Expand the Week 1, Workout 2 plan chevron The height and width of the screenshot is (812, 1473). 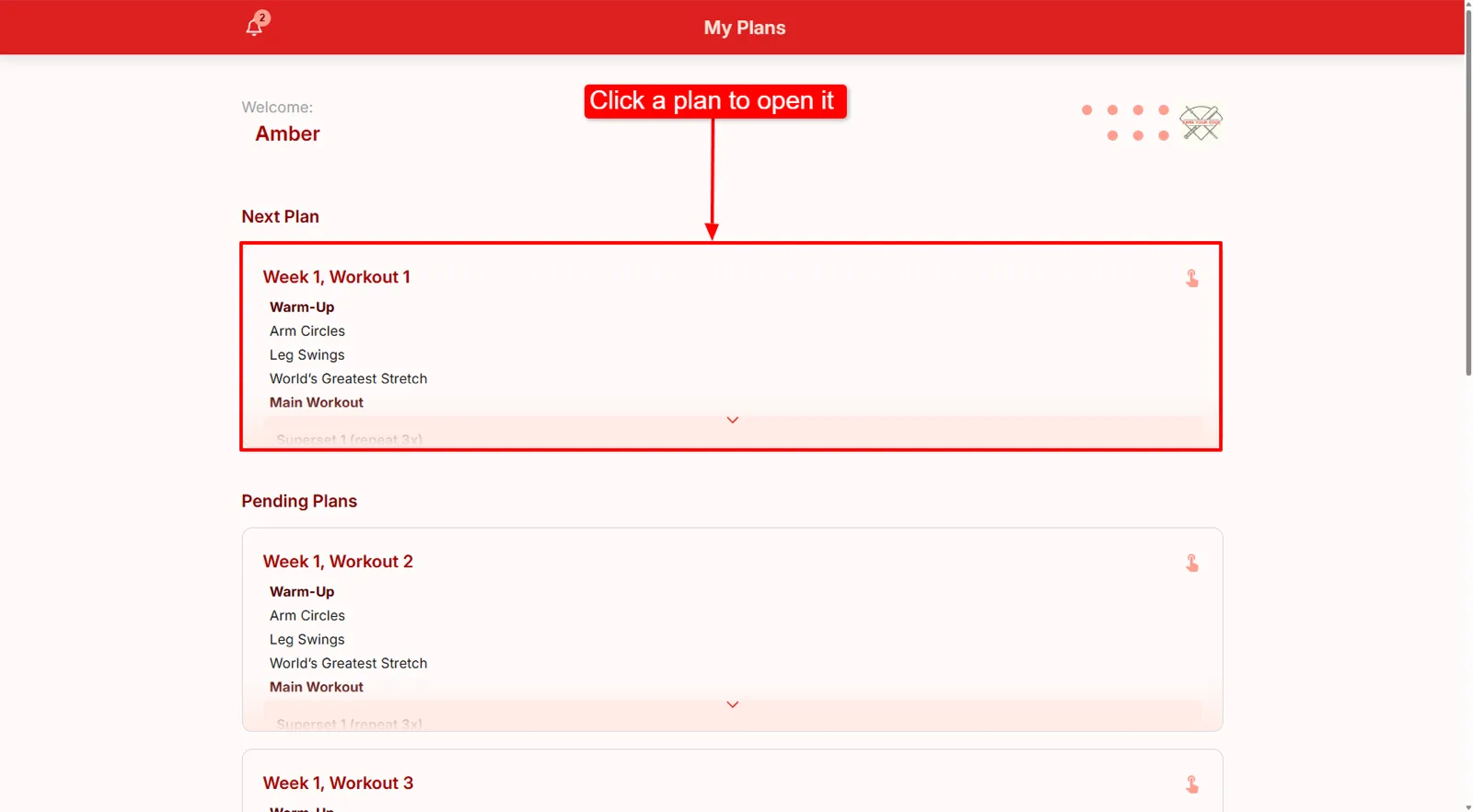pos(733,704)
